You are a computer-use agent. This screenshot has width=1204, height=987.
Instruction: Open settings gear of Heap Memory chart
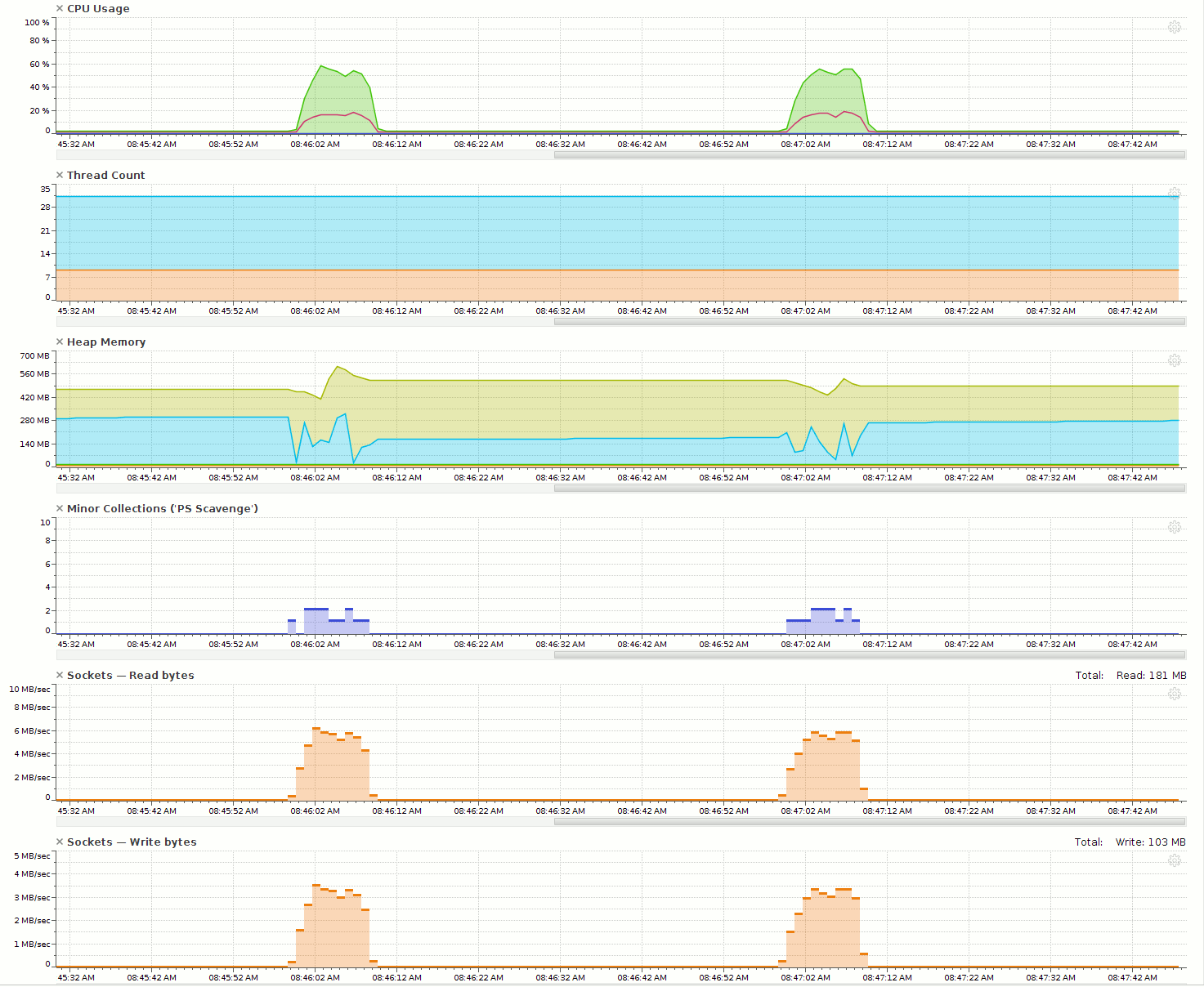pyautogui.click(x=1175, y=360)
